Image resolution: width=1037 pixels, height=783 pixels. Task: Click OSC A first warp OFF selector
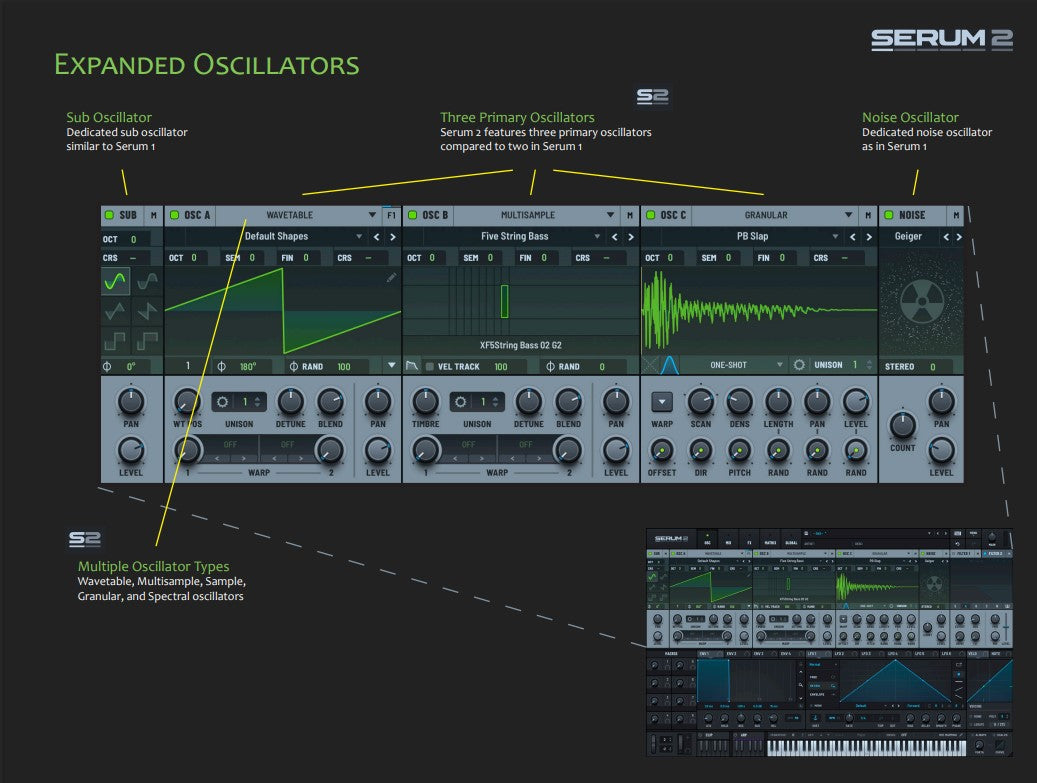pos(230,445)
